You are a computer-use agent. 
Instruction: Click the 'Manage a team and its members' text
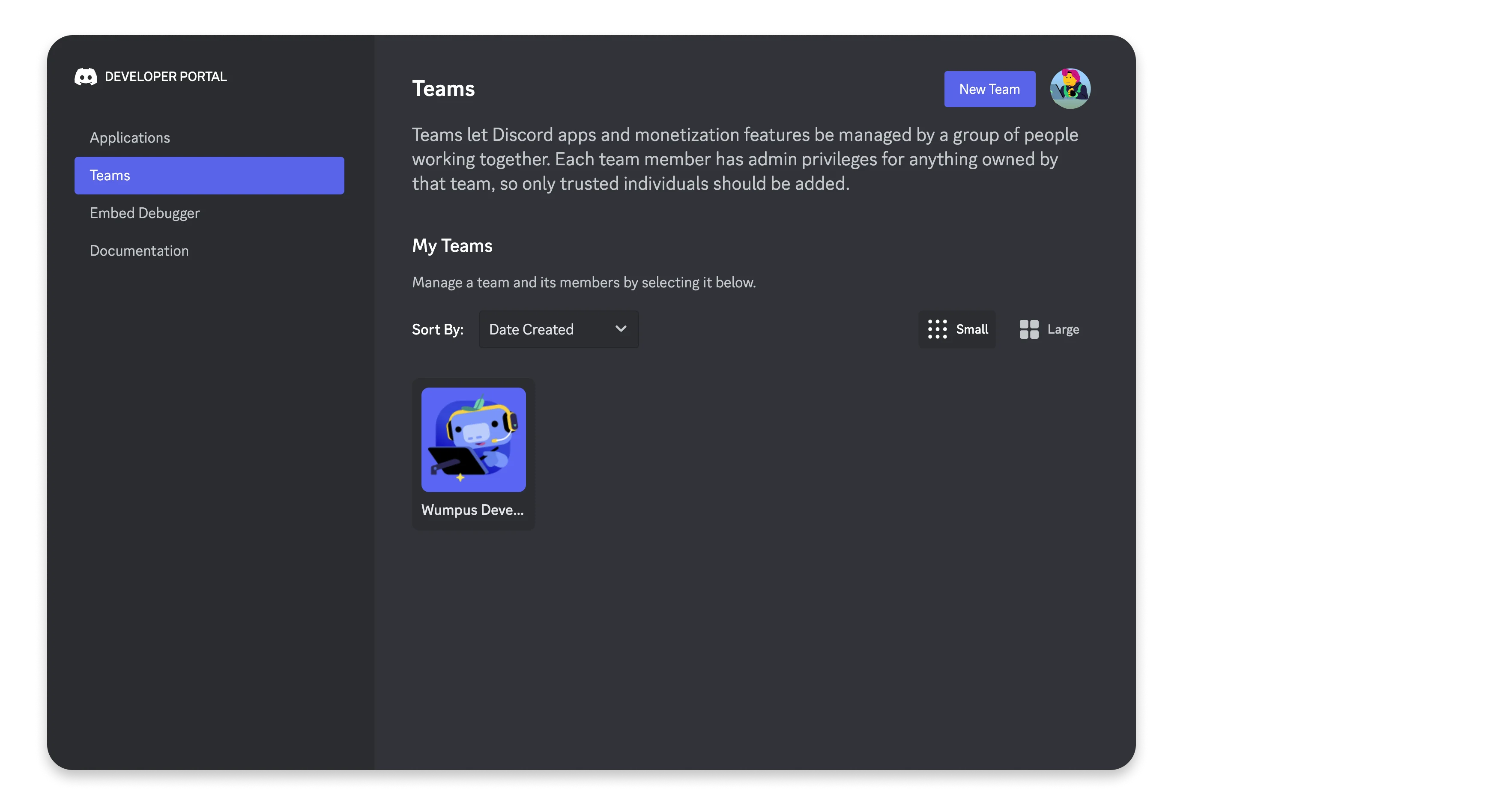[x=583, y=282]
